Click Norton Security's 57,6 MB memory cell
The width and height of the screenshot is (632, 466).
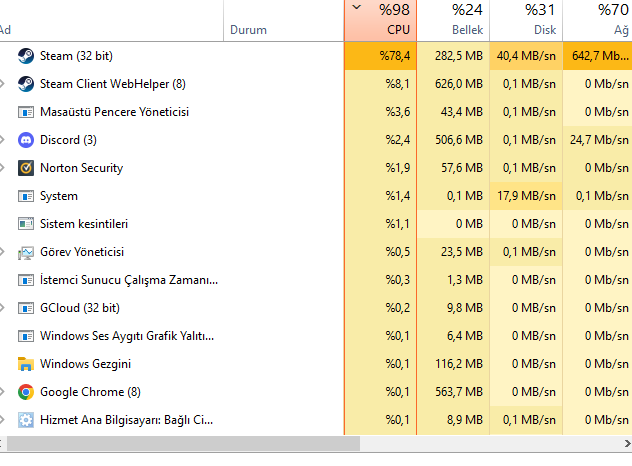(453, 168)
